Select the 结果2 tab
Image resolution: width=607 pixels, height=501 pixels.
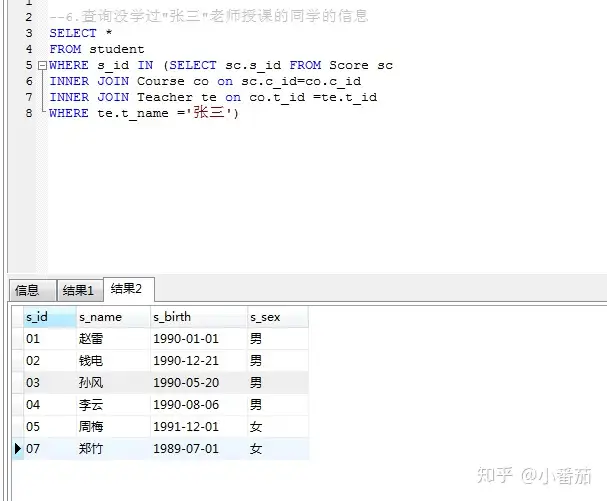click(x=129, y=289)
